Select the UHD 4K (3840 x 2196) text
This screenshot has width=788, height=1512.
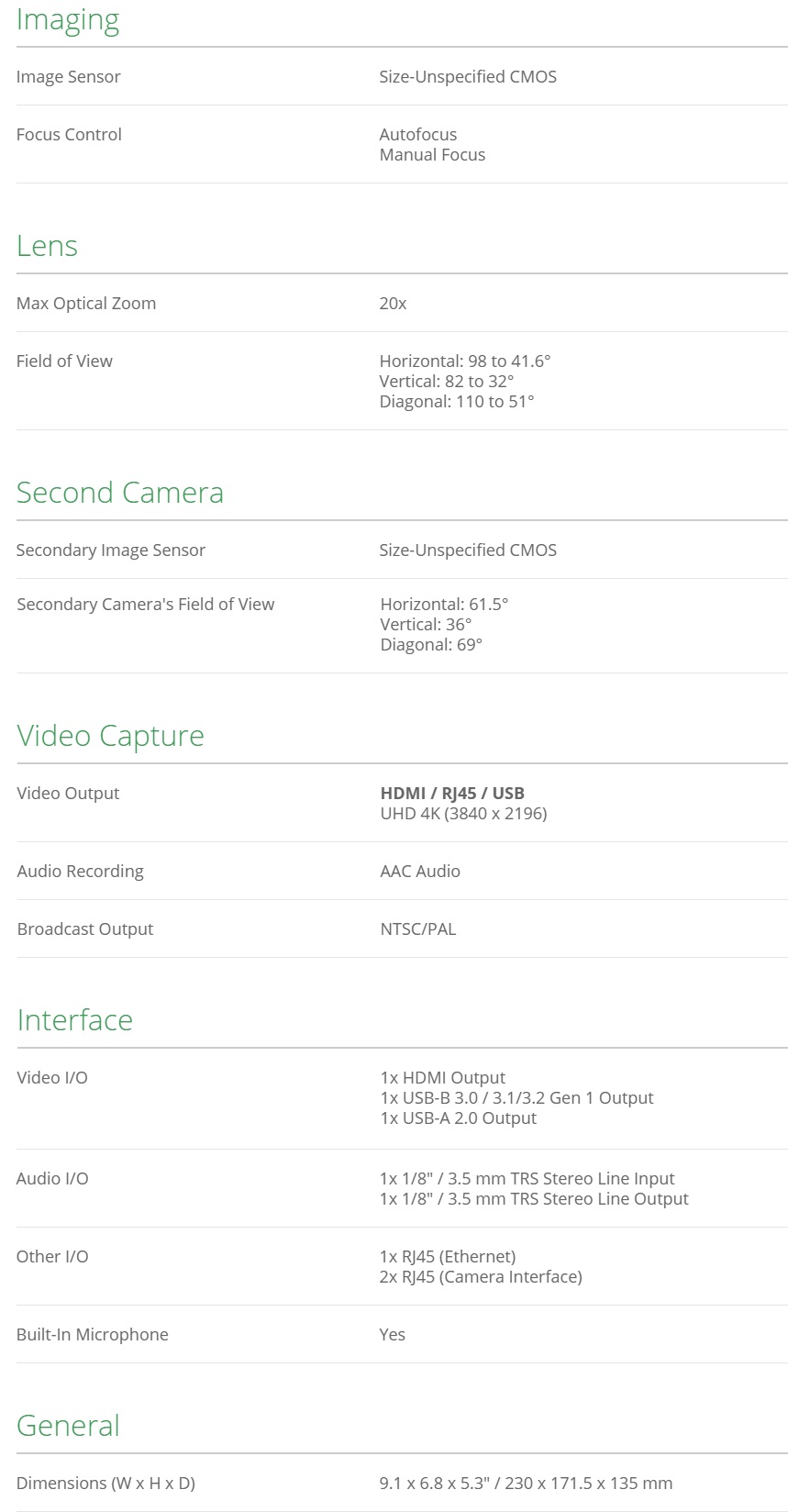click(x=463, y=814)
